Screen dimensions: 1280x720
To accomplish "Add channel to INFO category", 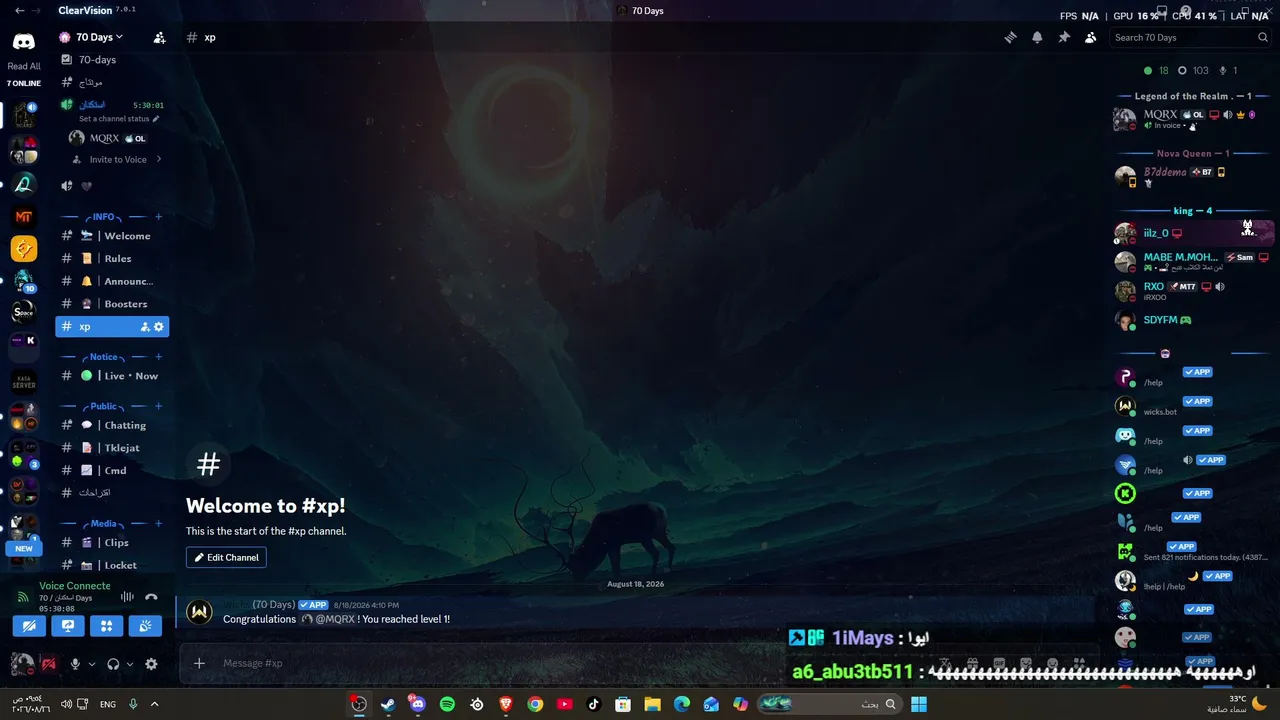I will 158,217.
